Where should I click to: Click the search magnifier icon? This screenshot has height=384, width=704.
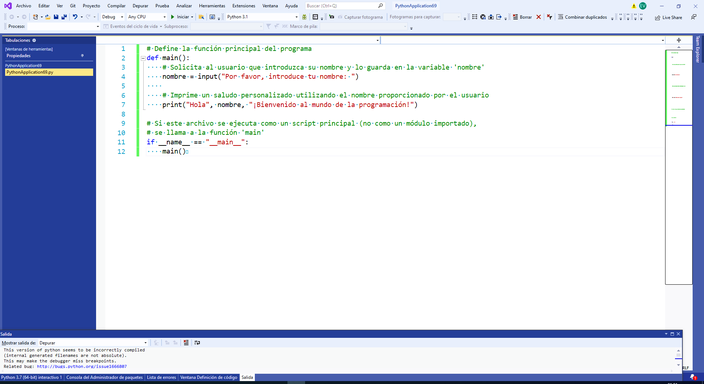click(x=381, y=6)
